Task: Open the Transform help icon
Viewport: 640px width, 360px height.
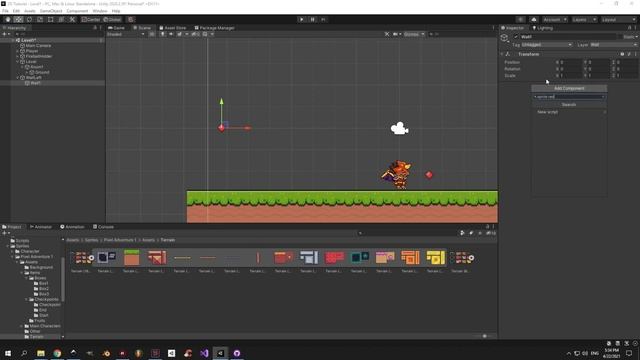Action: point(622,54)
